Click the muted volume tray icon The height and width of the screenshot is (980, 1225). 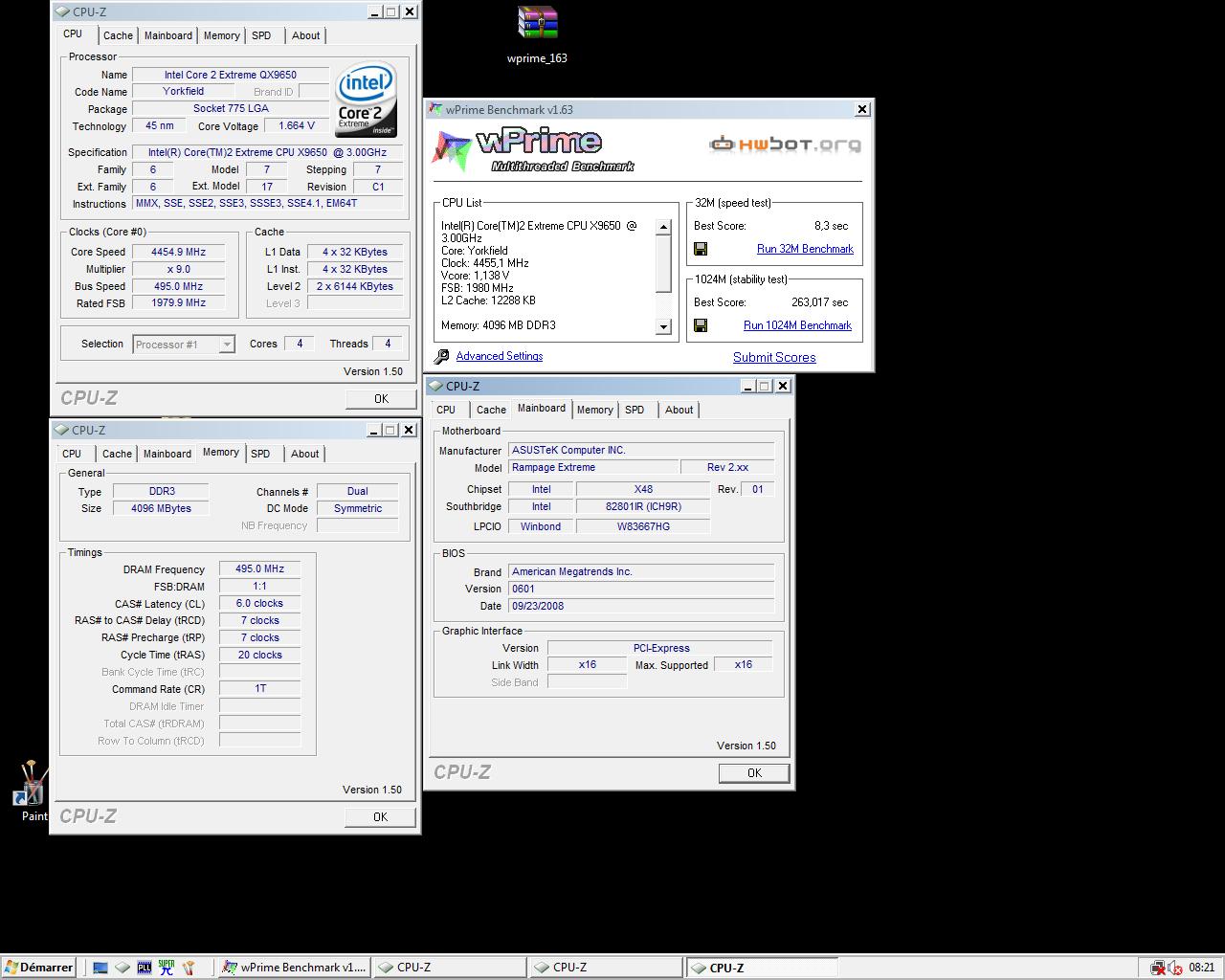(x=1175, y=968)
